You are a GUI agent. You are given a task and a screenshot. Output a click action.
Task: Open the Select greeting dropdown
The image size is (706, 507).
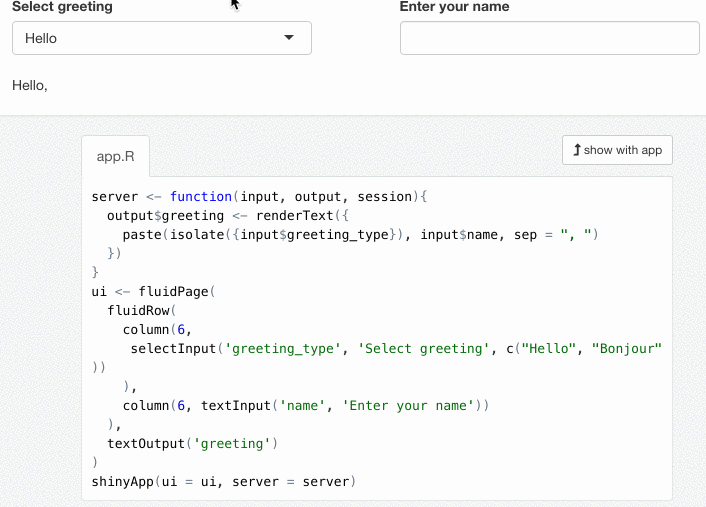point(162,38)
